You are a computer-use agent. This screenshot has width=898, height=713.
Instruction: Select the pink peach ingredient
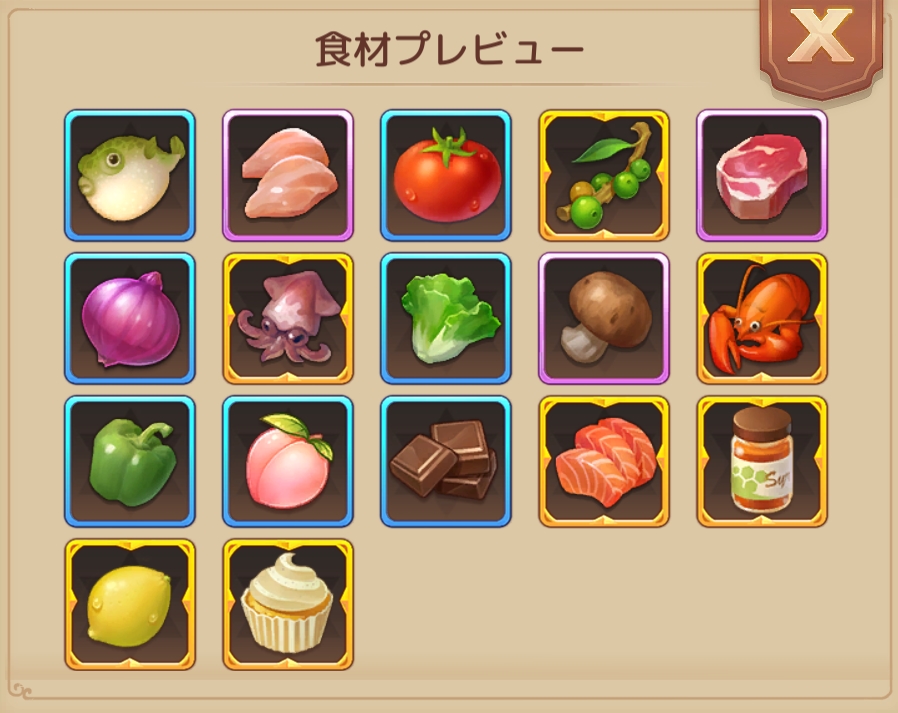288,462
